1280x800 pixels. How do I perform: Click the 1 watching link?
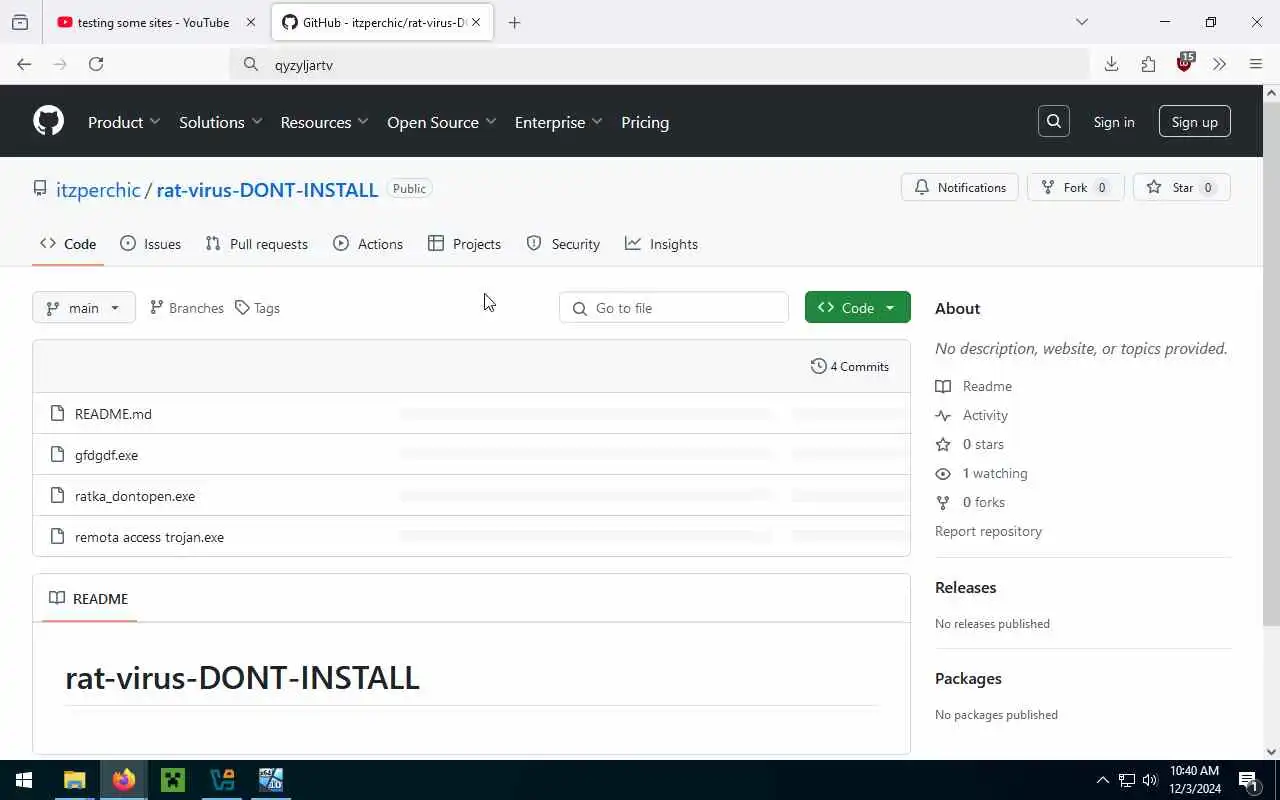tap(982, 473)
